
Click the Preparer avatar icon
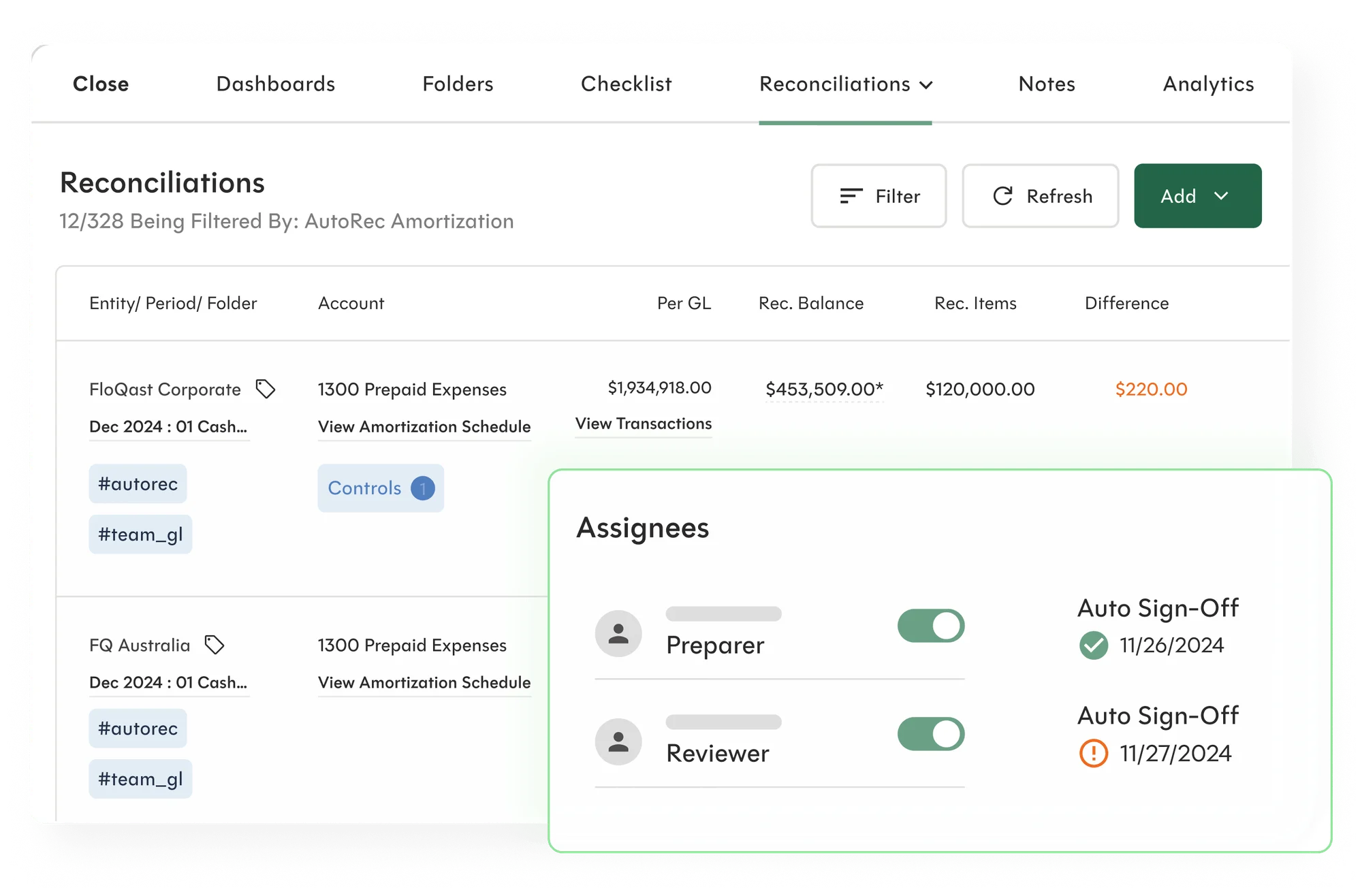[x=618, y=633]
